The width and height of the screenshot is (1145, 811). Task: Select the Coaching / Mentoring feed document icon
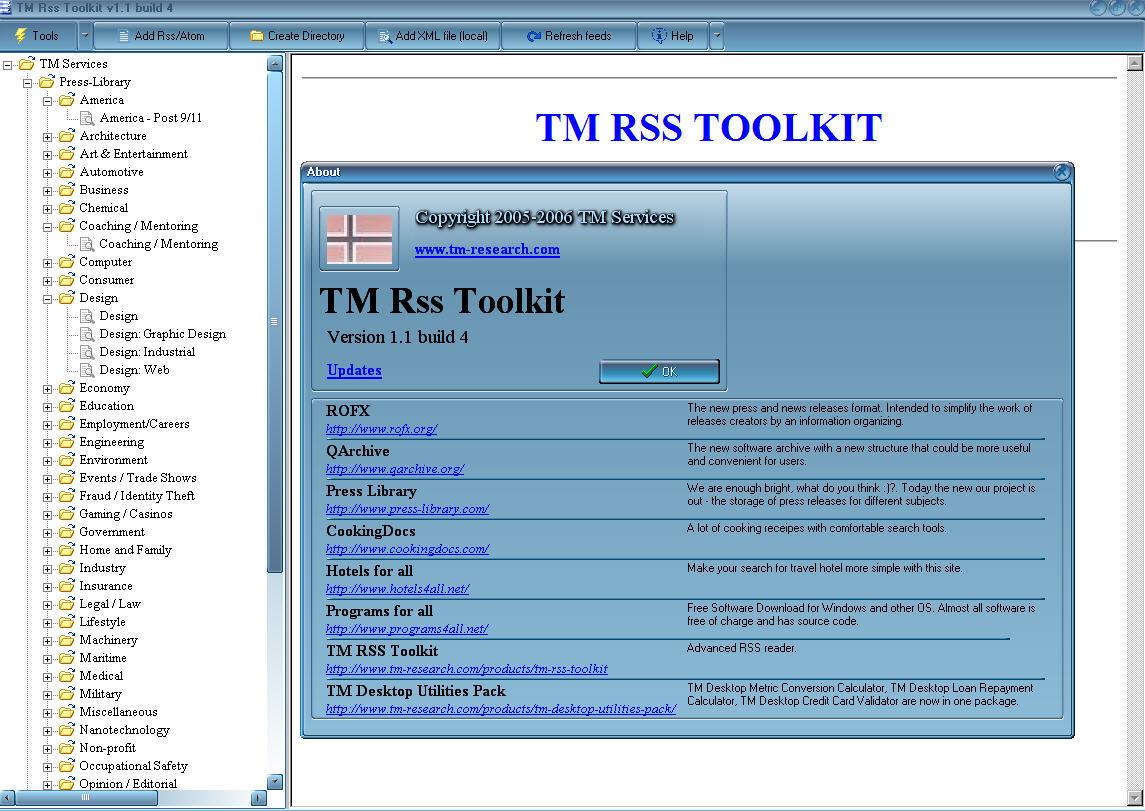pyautogui.click(x=87, y=245)
